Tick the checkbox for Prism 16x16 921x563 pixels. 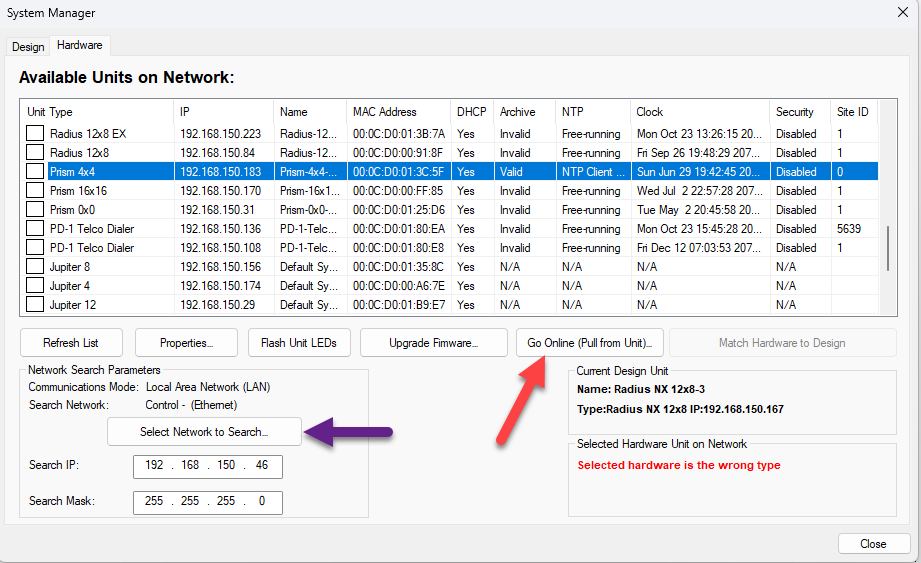tap(35, 191)
